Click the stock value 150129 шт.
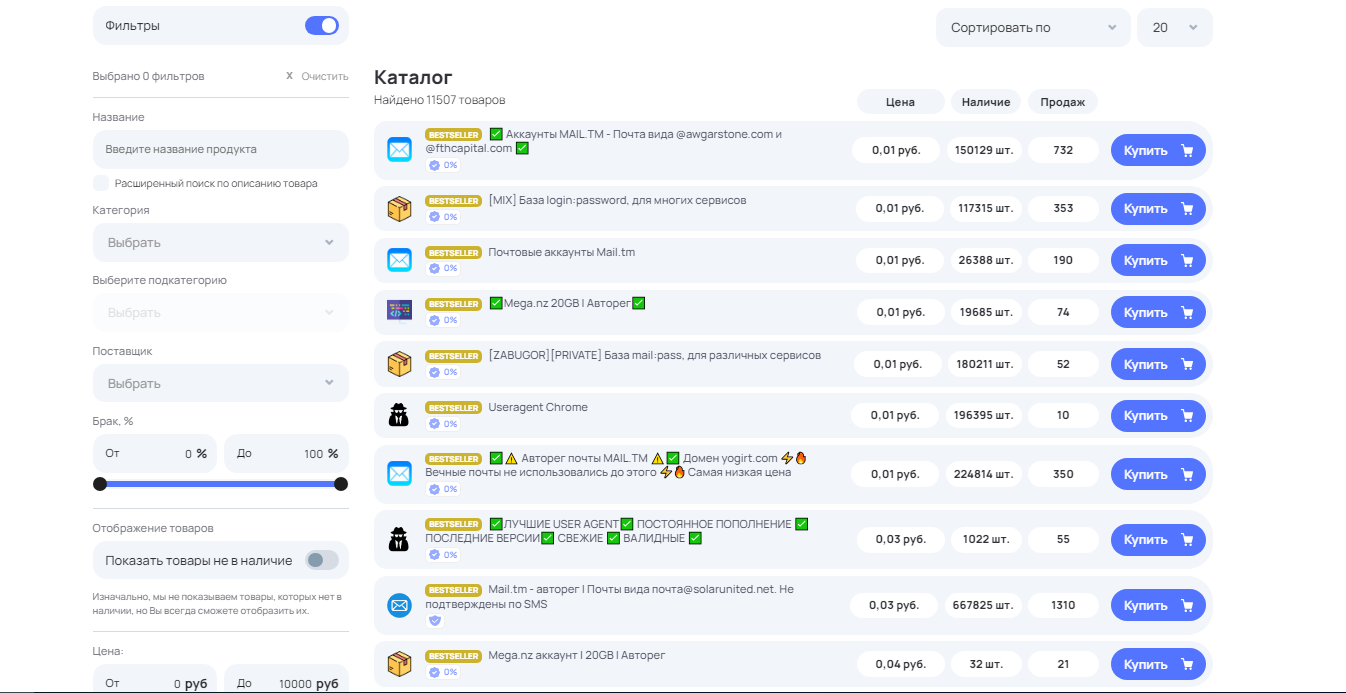This screenshot has height=693, width=1346. click(x=984, y=150)
